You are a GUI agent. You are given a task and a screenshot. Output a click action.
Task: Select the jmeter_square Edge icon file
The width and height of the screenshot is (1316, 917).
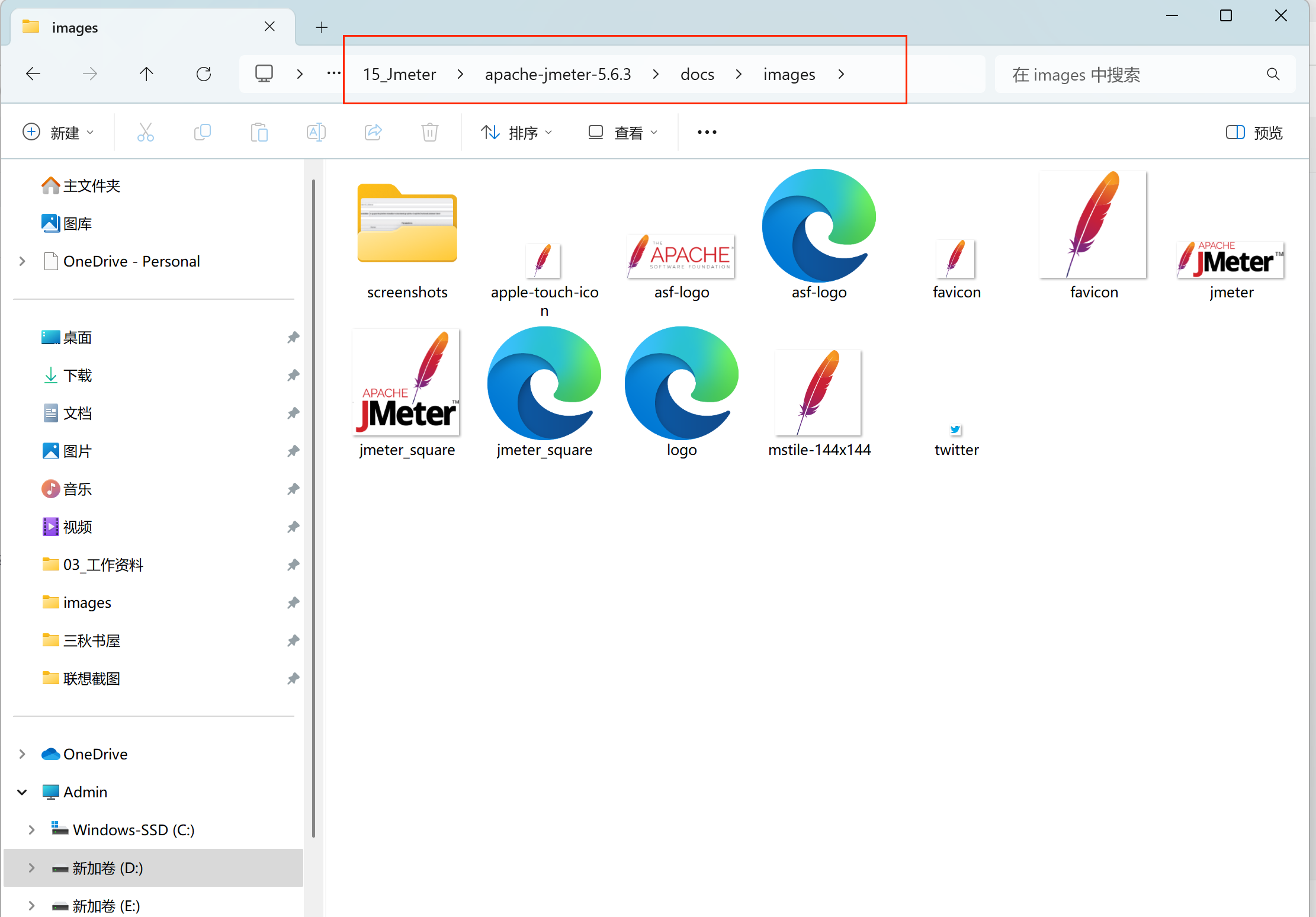click(544, 392)
